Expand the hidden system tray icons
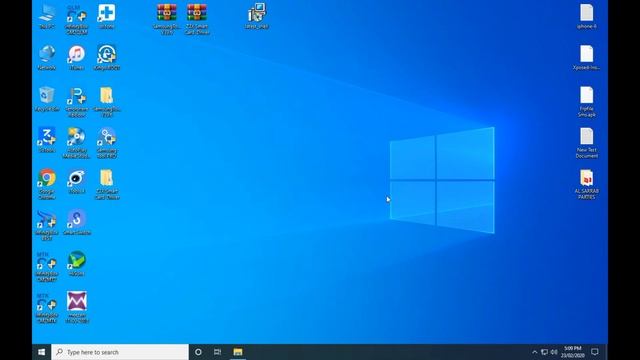Image resolution: width=640 pixels, height=360 pixels. click(x=535, y=352)
